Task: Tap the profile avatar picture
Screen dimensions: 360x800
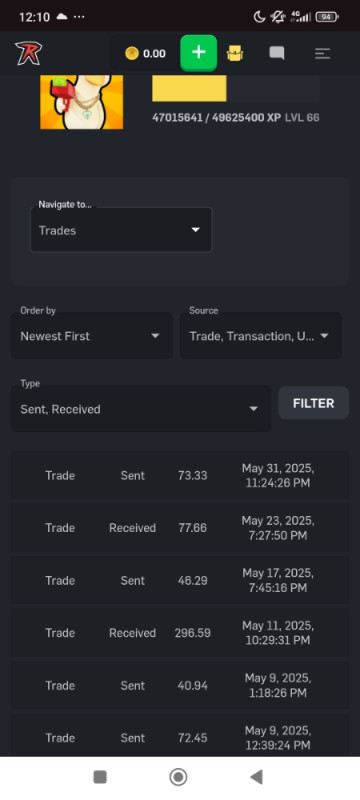Action: [82, 102]
